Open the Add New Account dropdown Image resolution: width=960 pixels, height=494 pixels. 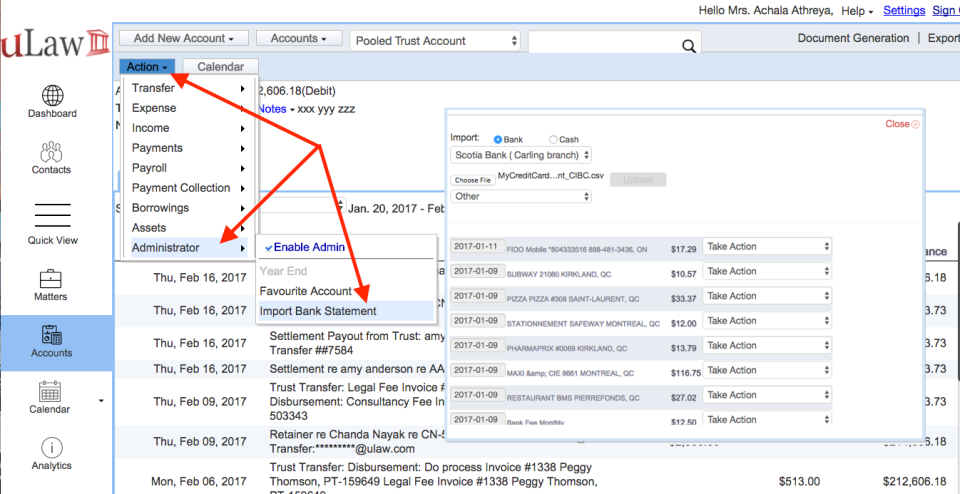click(x=184, y=38)
